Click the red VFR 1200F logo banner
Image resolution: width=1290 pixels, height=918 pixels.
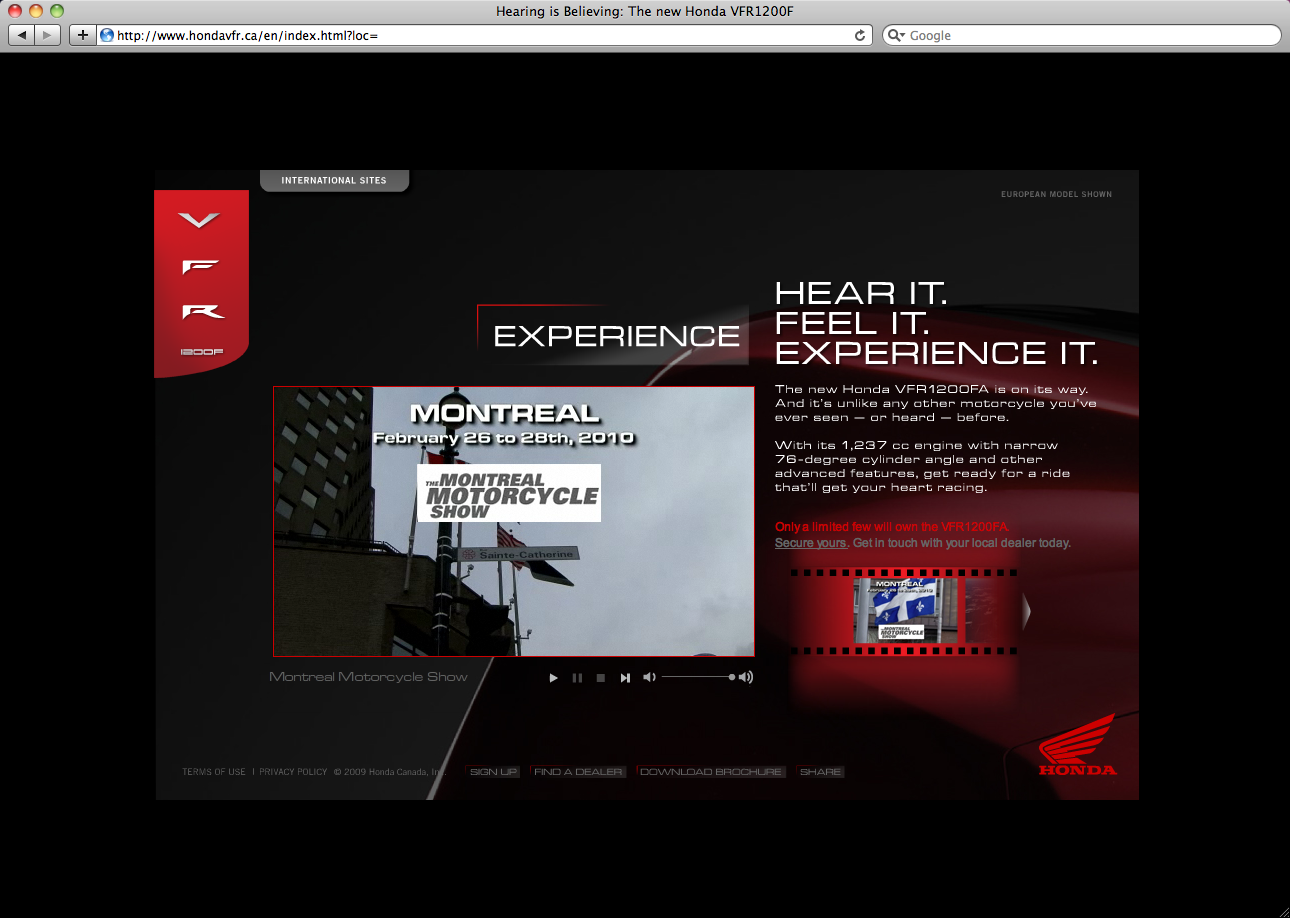(201, 283)
